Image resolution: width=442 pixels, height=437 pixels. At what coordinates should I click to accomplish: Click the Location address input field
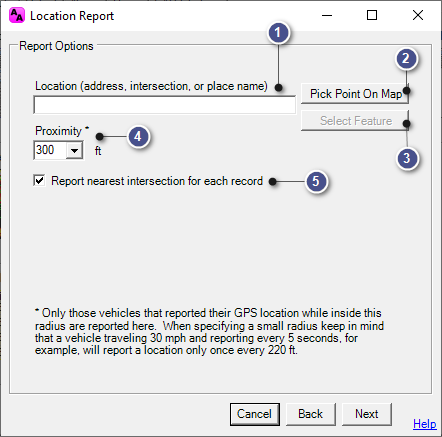(x=165, y=105)
